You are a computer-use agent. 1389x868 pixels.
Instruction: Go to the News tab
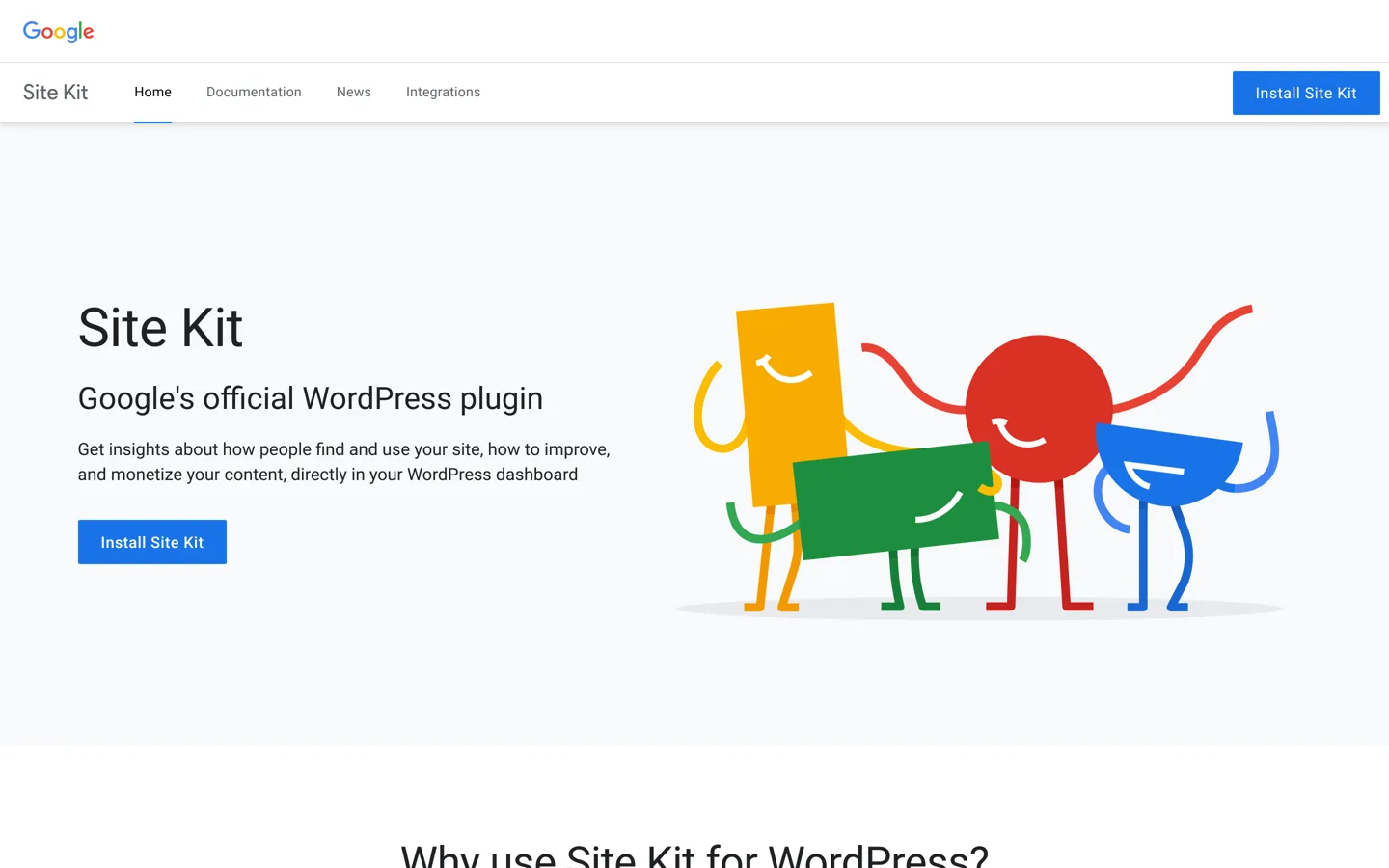pos(354,93)
